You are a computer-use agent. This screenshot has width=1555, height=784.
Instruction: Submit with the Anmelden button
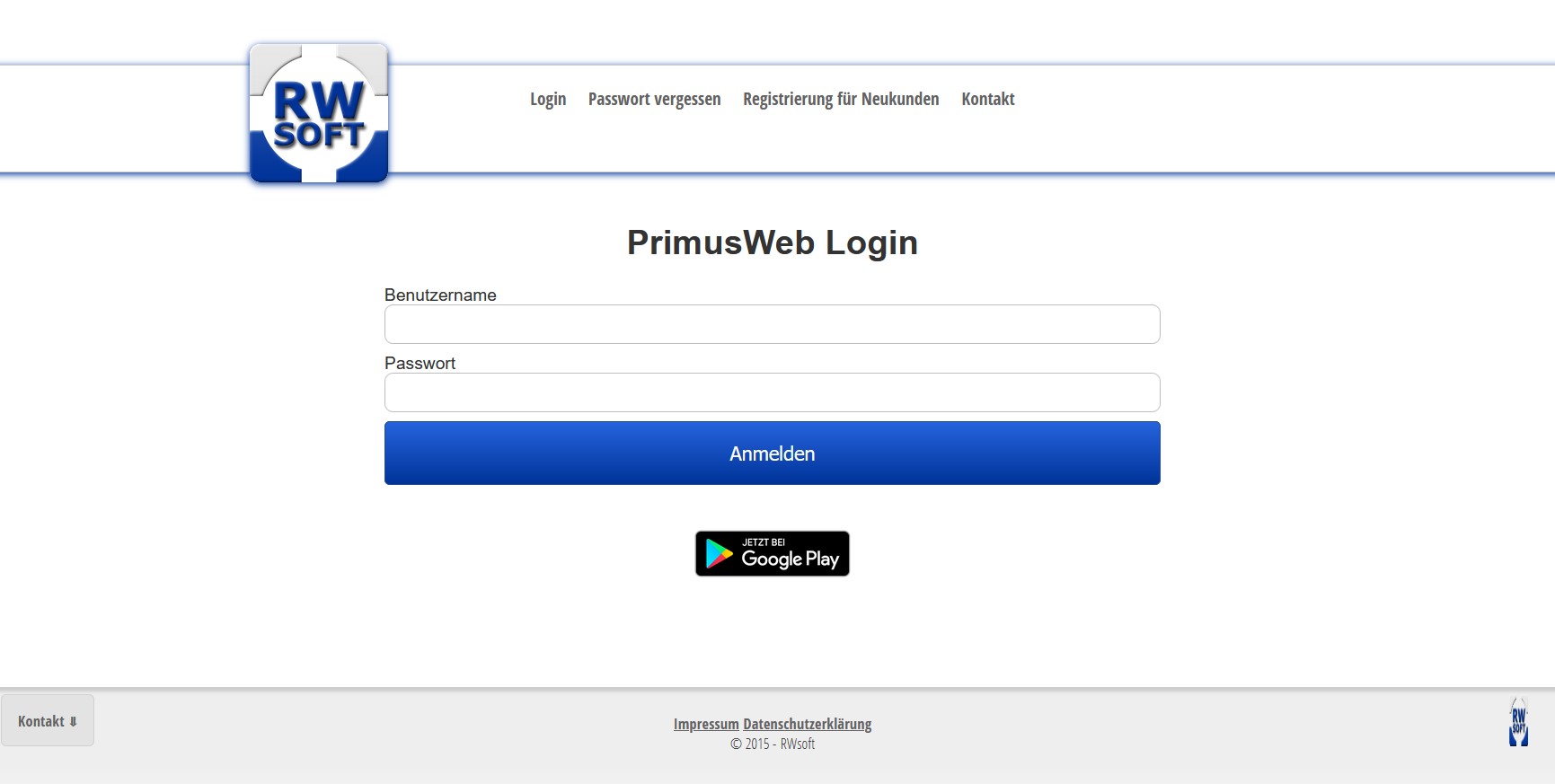773,454
